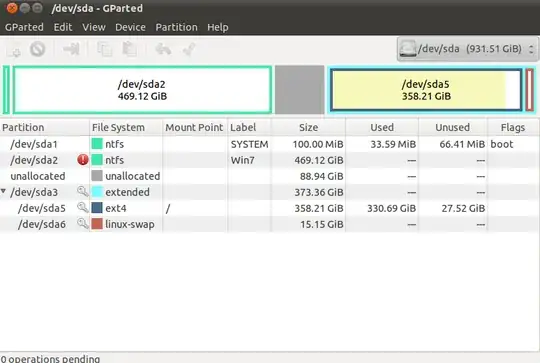Click the key icon beside /dev/sda5

pyautogui.click(x=83, y=207)
